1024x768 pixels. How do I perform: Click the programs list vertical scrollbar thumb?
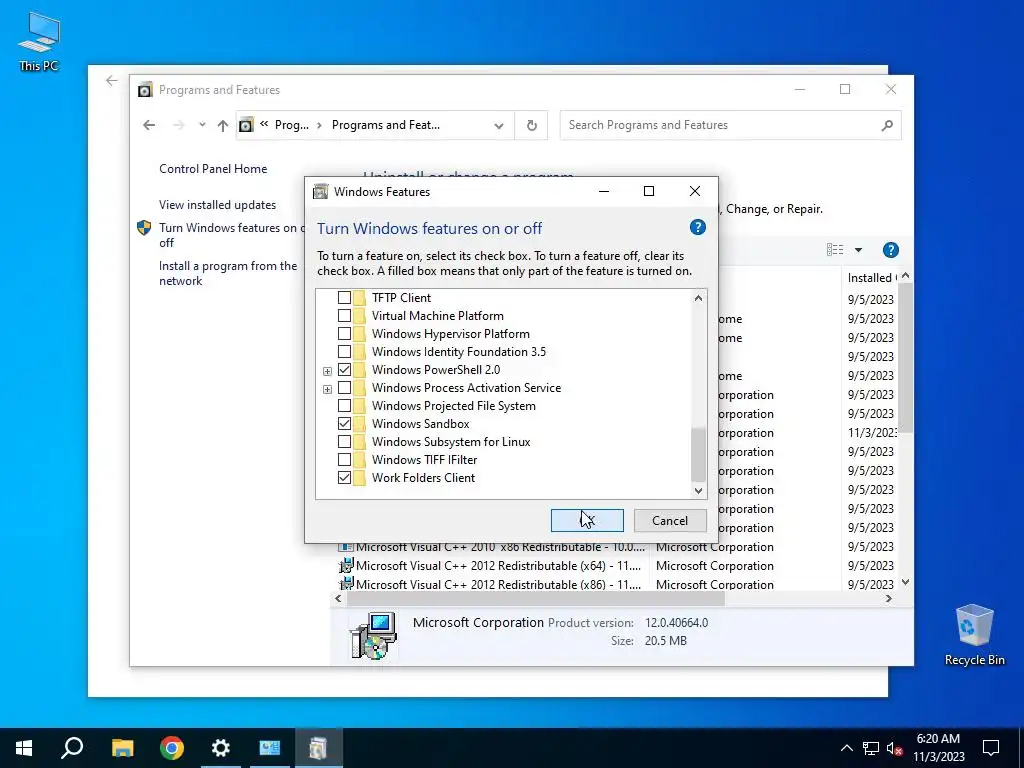point(905,359)
